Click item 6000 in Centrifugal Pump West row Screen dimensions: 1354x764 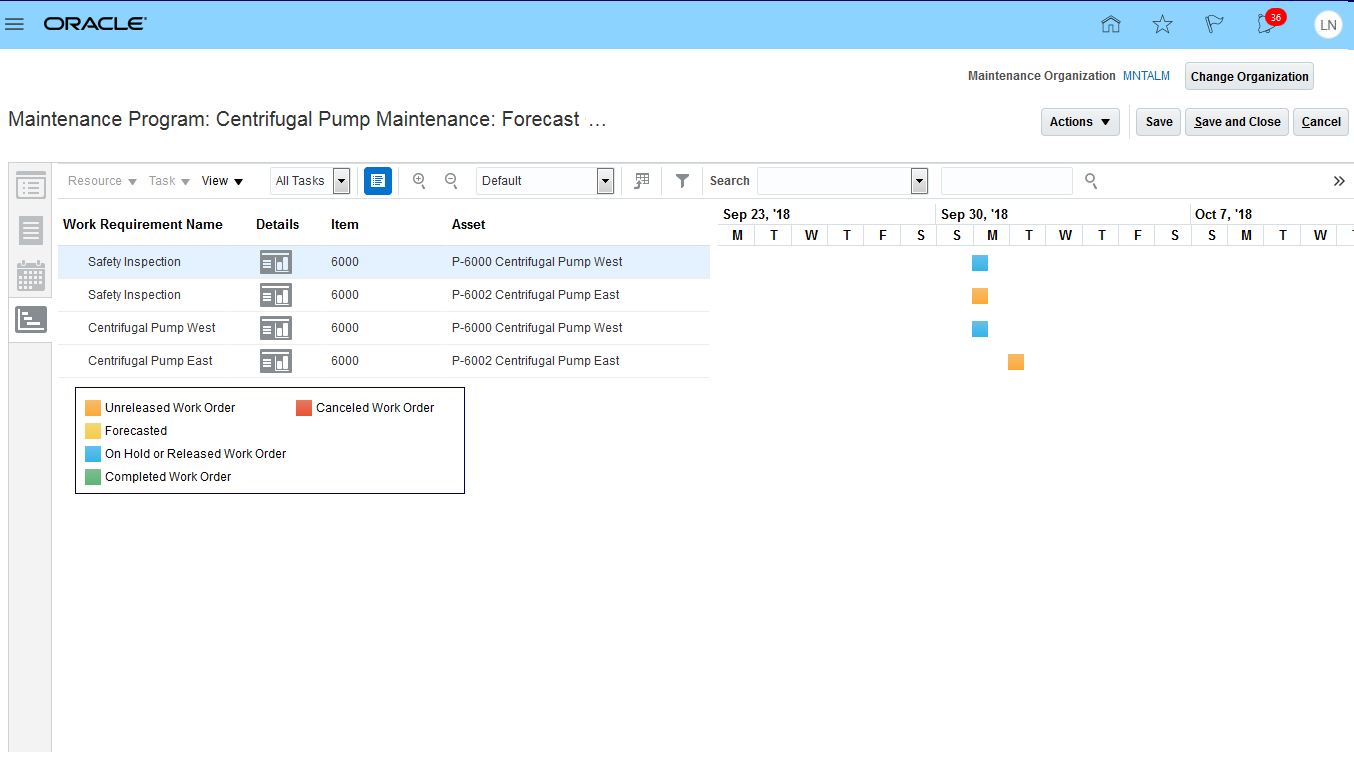345,328
